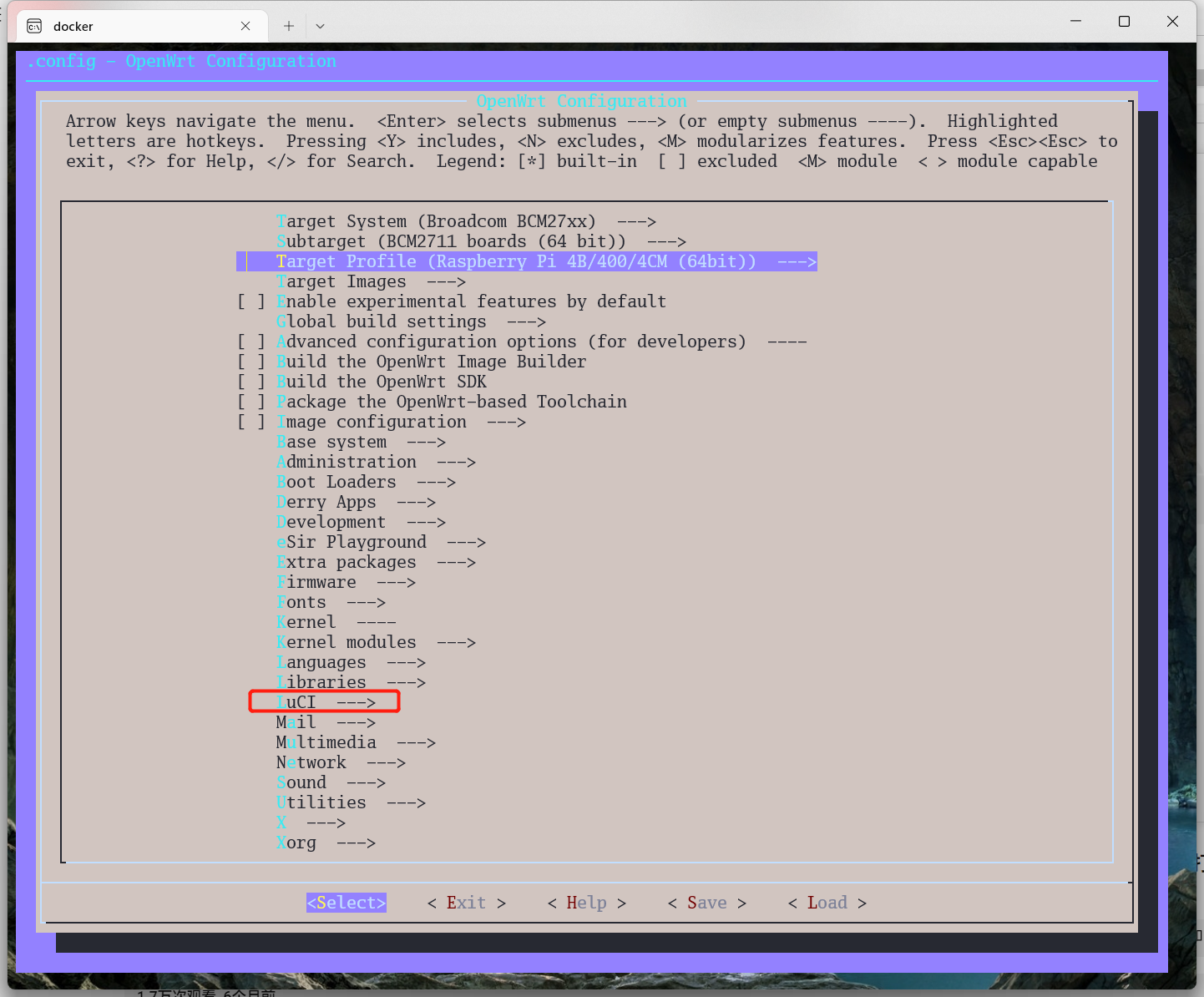
Task: Click the Load button
Action: (827, 903)
